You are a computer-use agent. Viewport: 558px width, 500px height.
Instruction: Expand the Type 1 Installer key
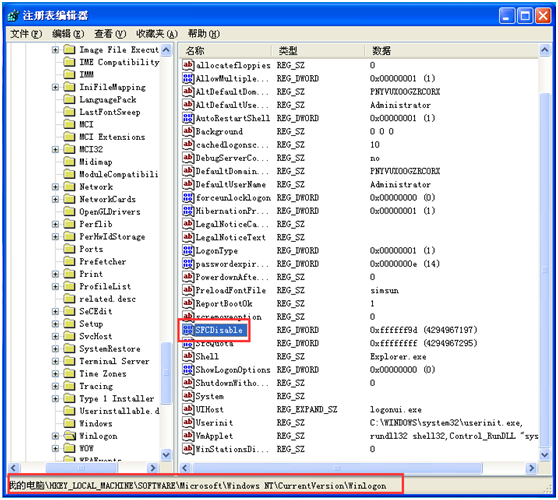[55, 398]
